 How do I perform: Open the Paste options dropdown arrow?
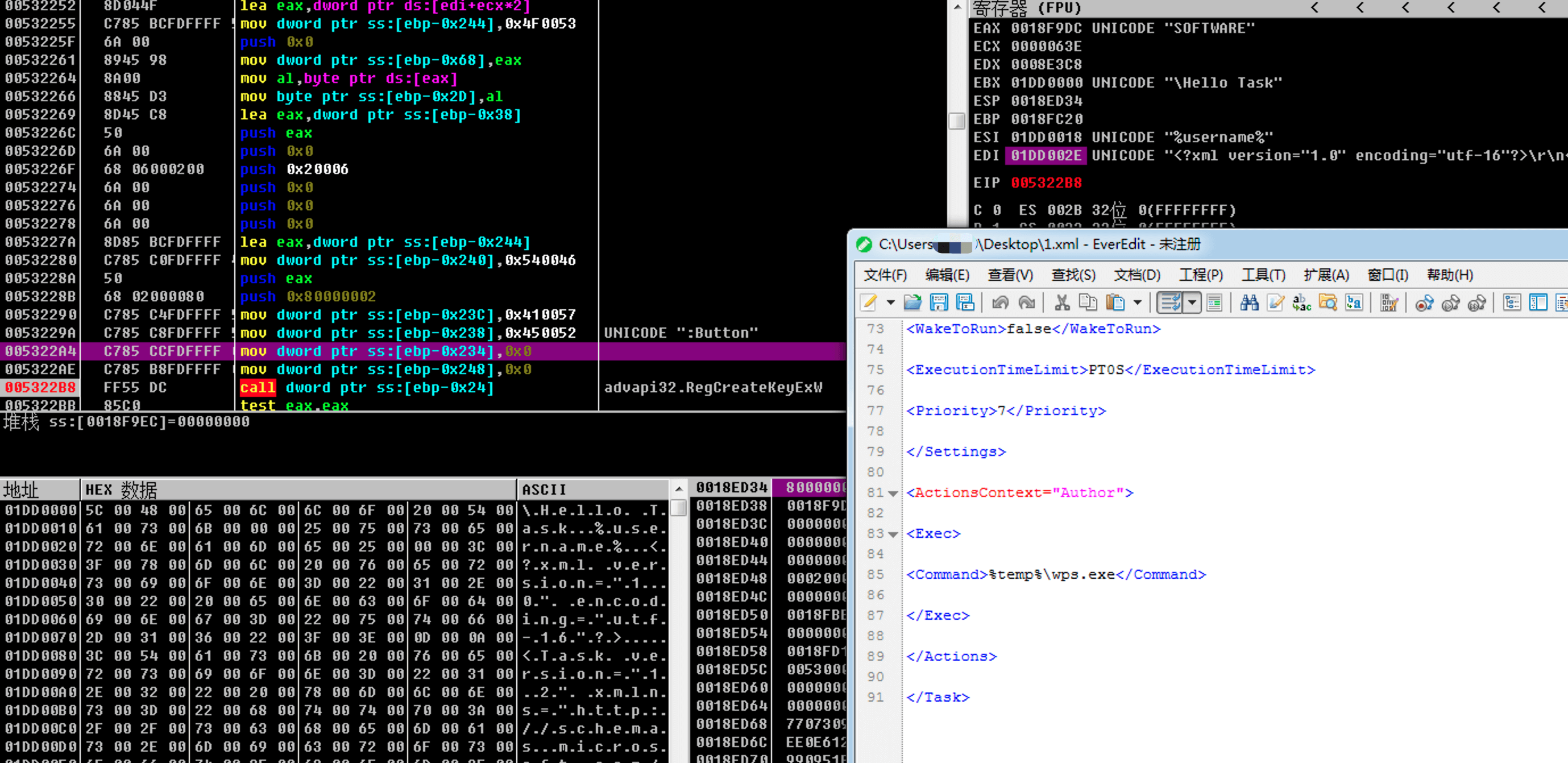tap(1137, 302)
